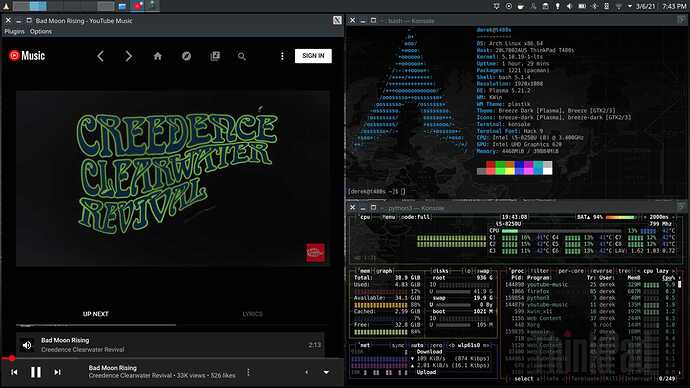The height and width of the screenshot is (388, 690).
Task: Go forward in YouTube Music
Action: 128,56
